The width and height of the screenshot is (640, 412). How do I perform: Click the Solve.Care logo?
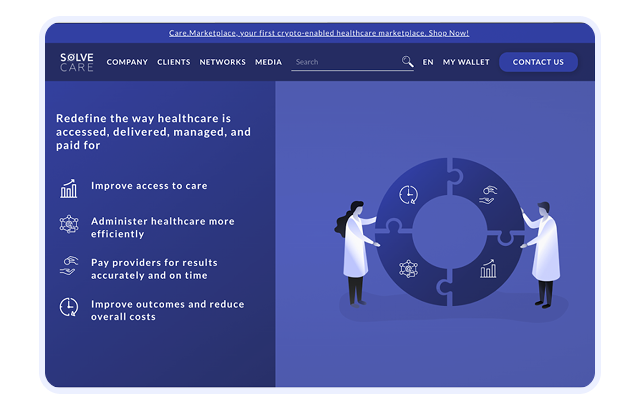(x=77, y=62)
